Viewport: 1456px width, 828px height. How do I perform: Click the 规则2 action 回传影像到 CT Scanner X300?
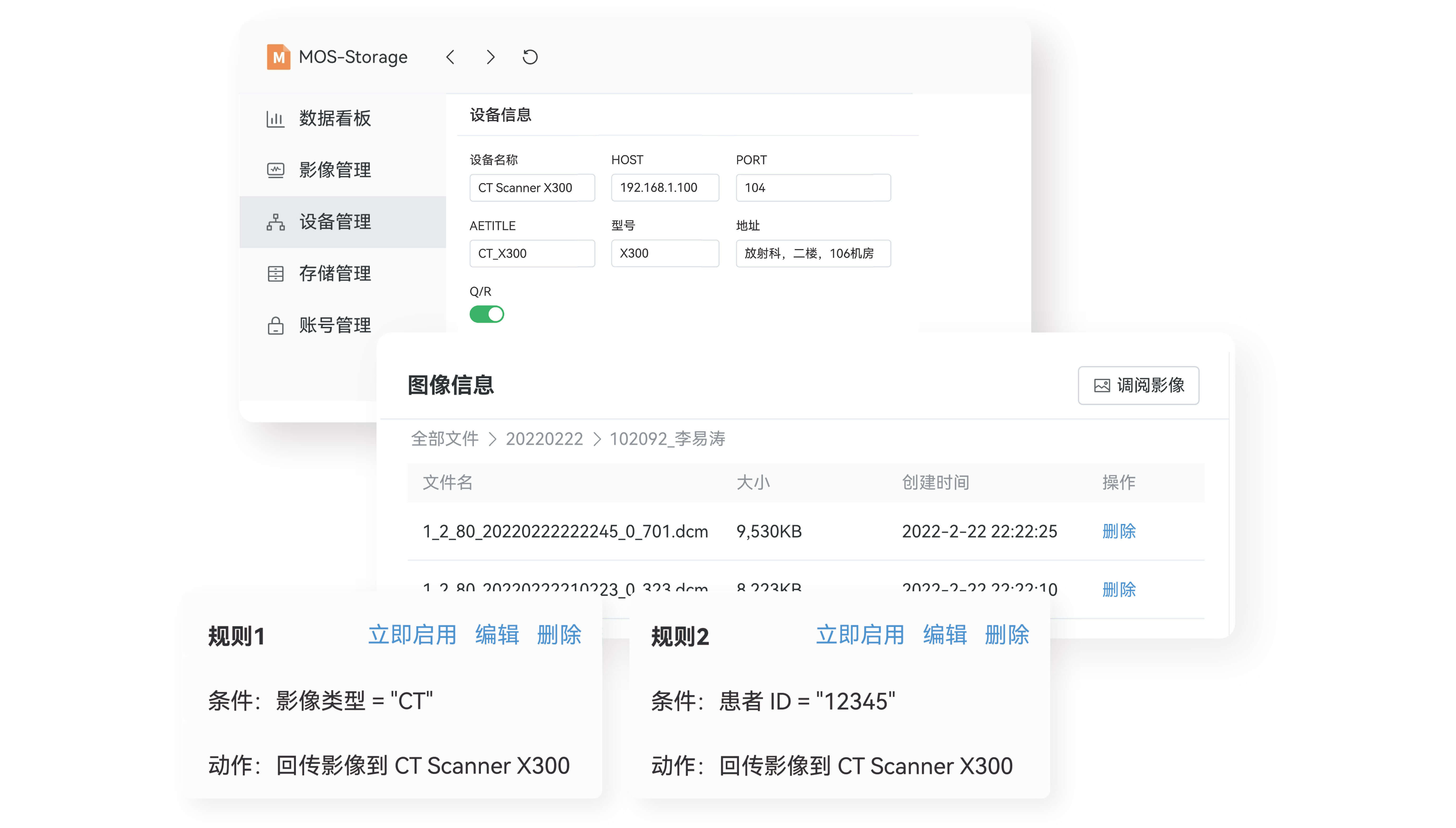click(x=866, y=766)
